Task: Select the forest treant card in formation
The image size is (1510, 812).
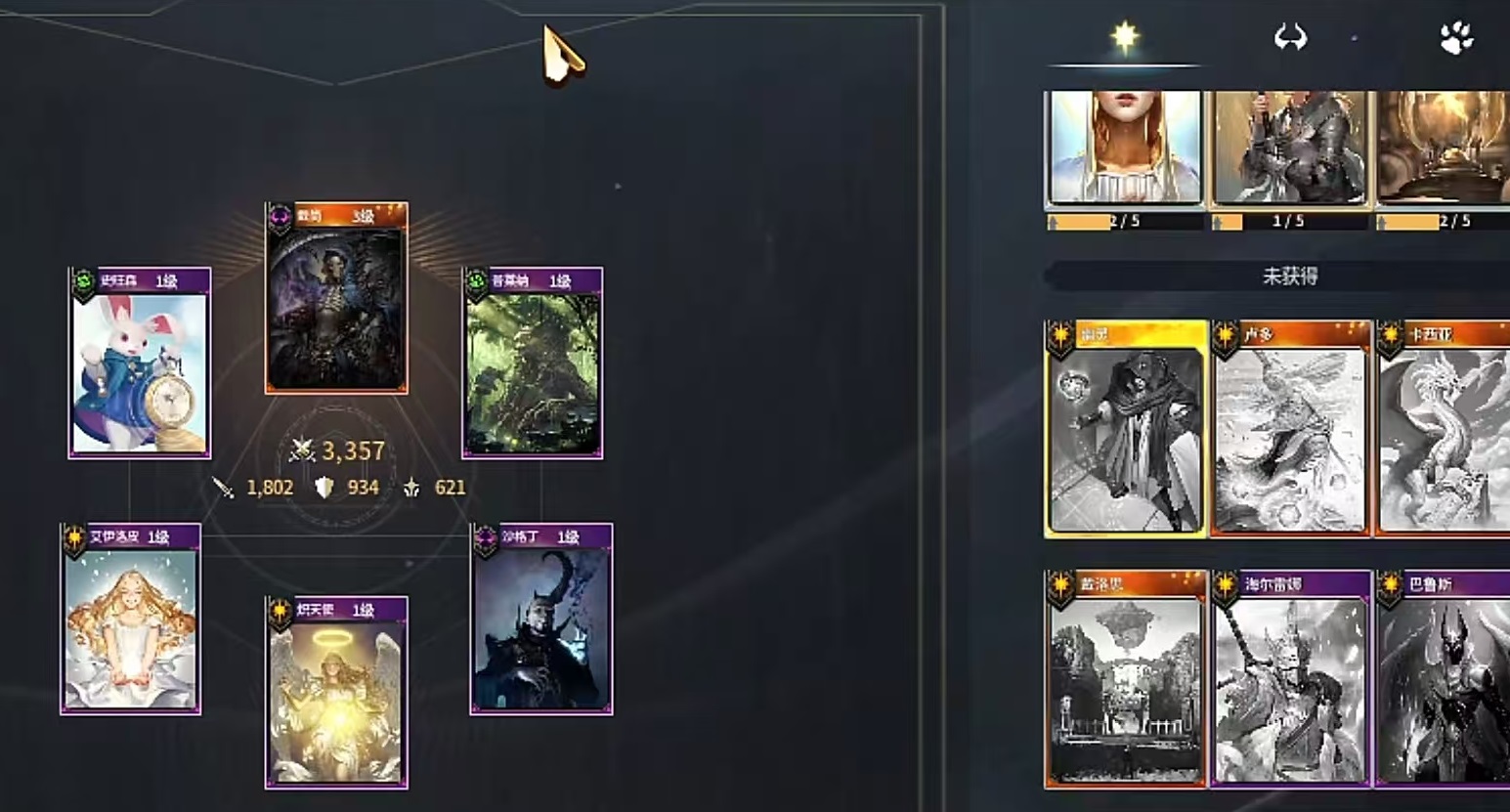Action: point(533,363)
